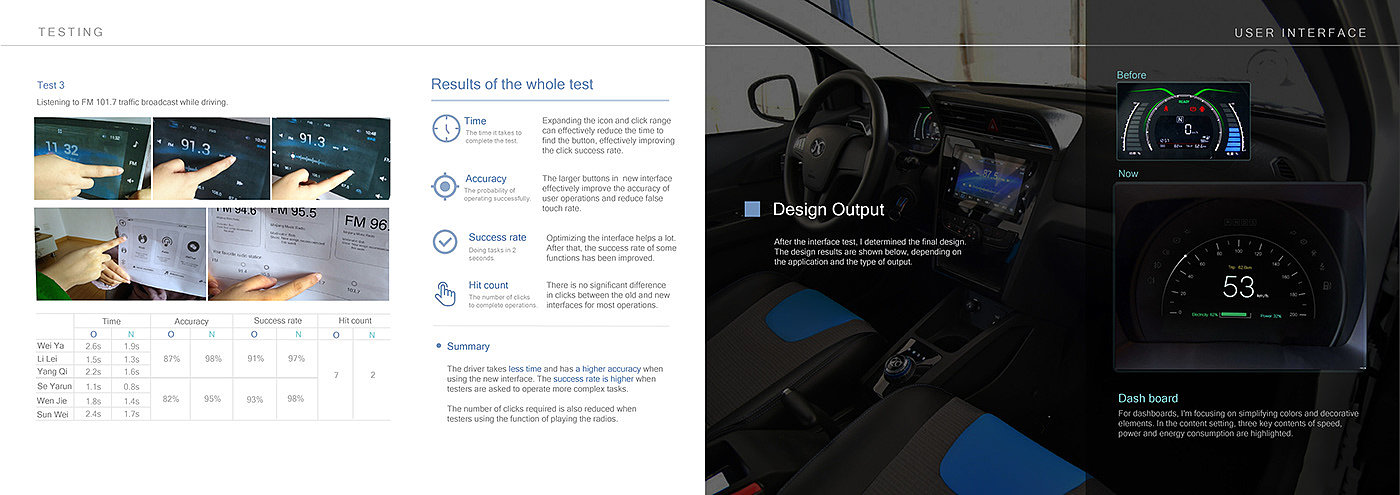This screenshot has height=495, width=1400.
Task: Select the Before dashboard image
Action: point(1183,122)
